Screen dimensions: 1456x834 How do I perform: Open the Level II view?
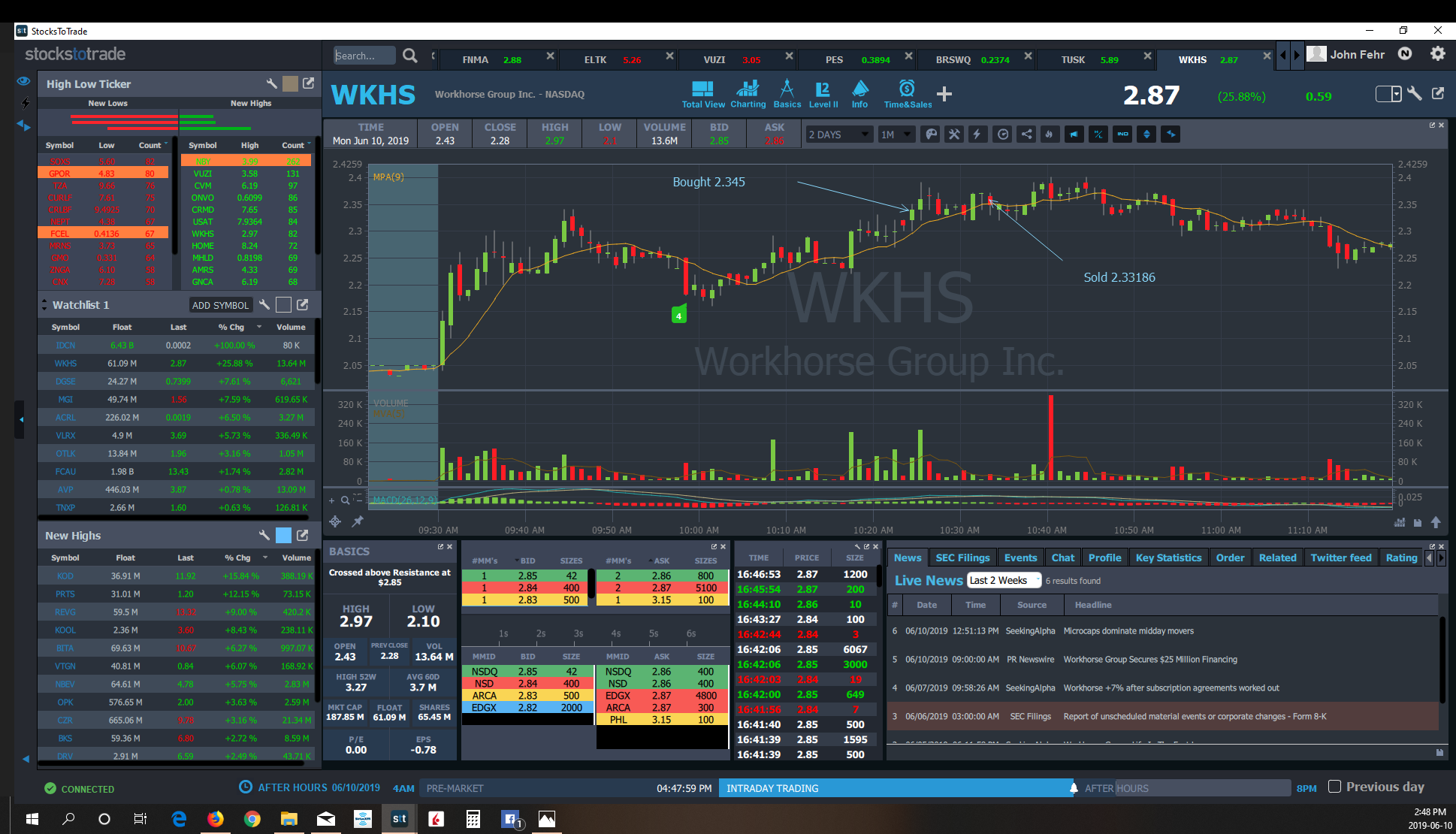click(823, 95)
